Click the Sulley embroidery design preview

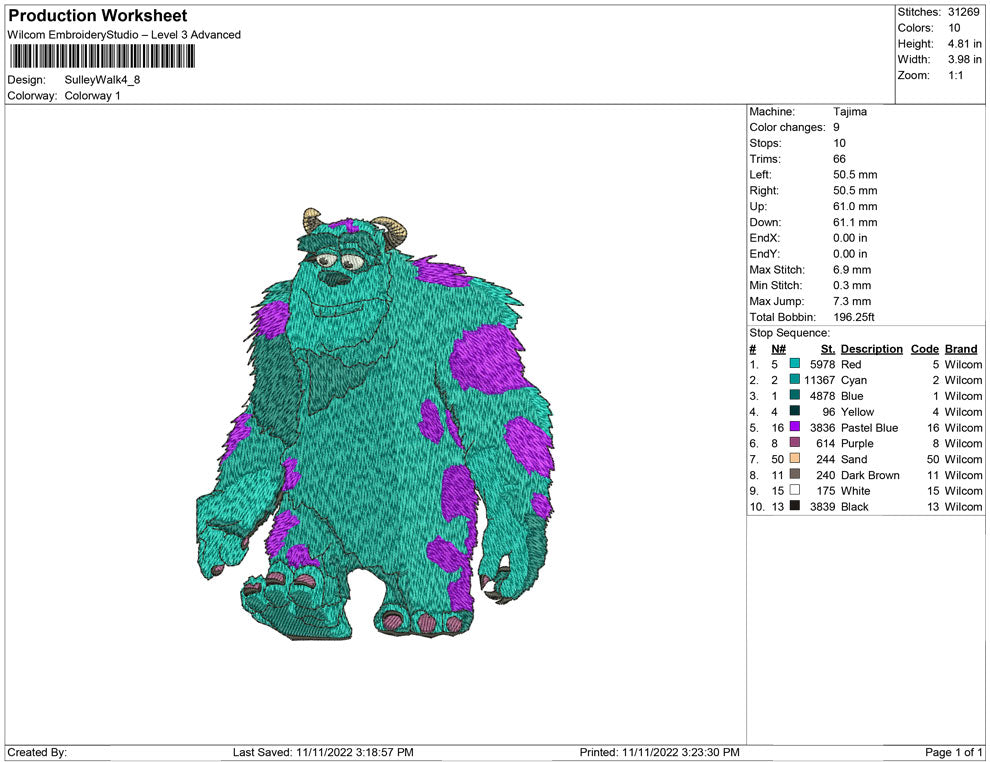pyautogui.click(x=375, y=424)
